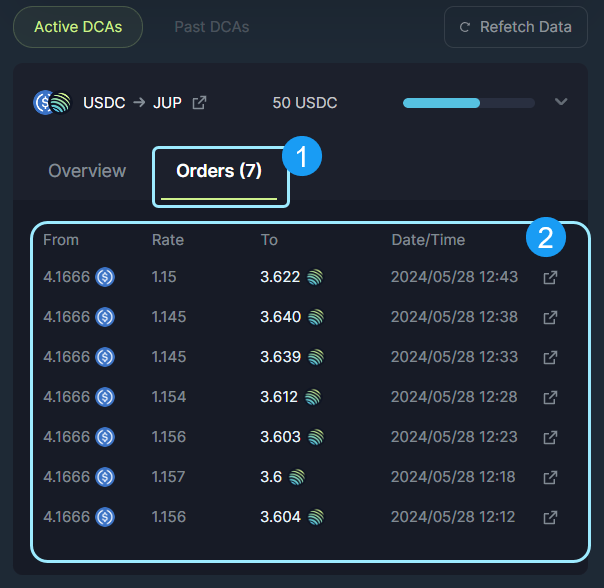The width and height of the screenshot is (604, 588).
Task: Open external link for 12:23 order
Action: coord(549,437)
